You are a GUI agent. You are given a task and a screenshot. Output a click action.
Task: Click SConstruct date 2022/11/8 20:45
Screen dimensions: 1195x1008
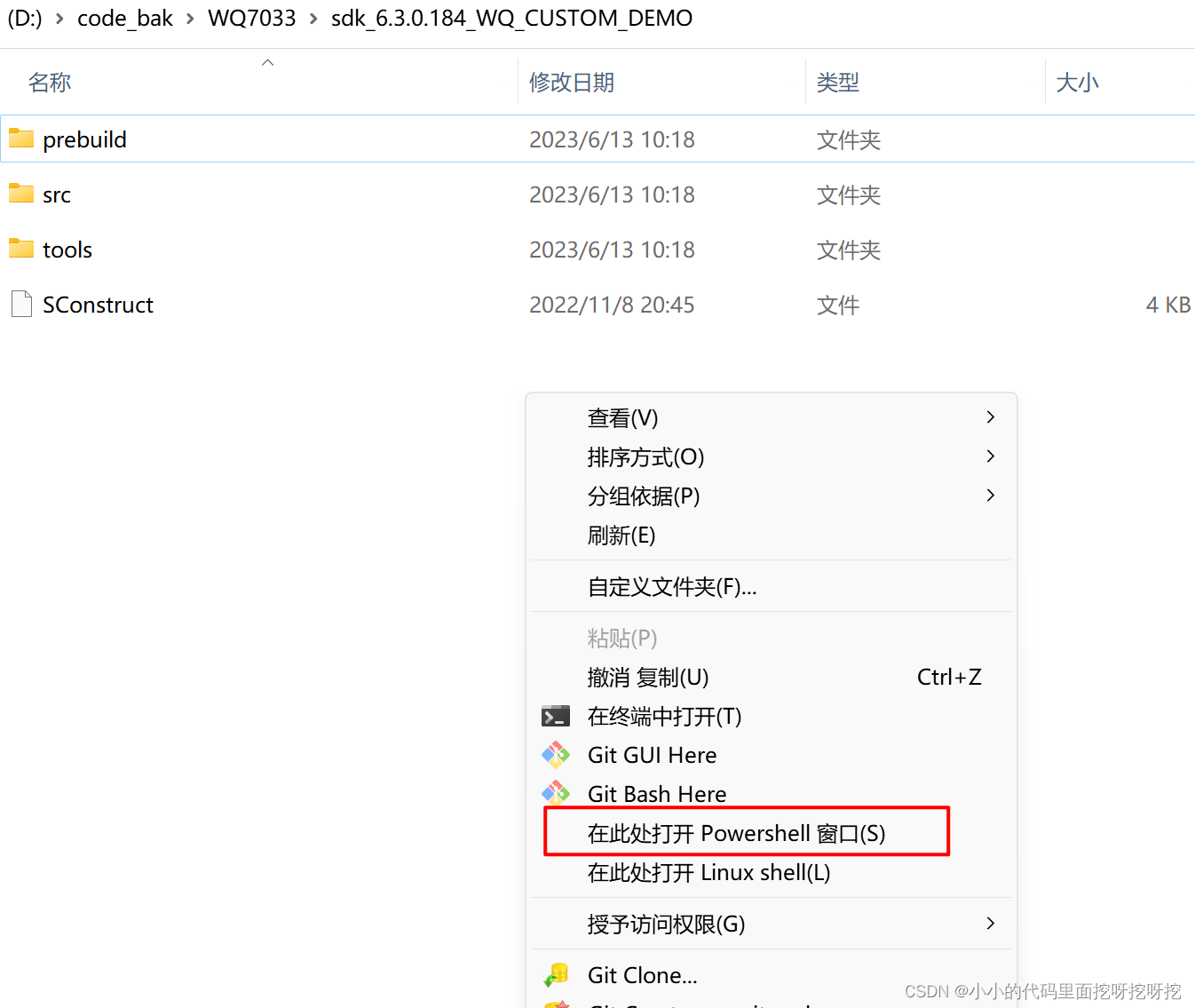[x=612, y=305]
